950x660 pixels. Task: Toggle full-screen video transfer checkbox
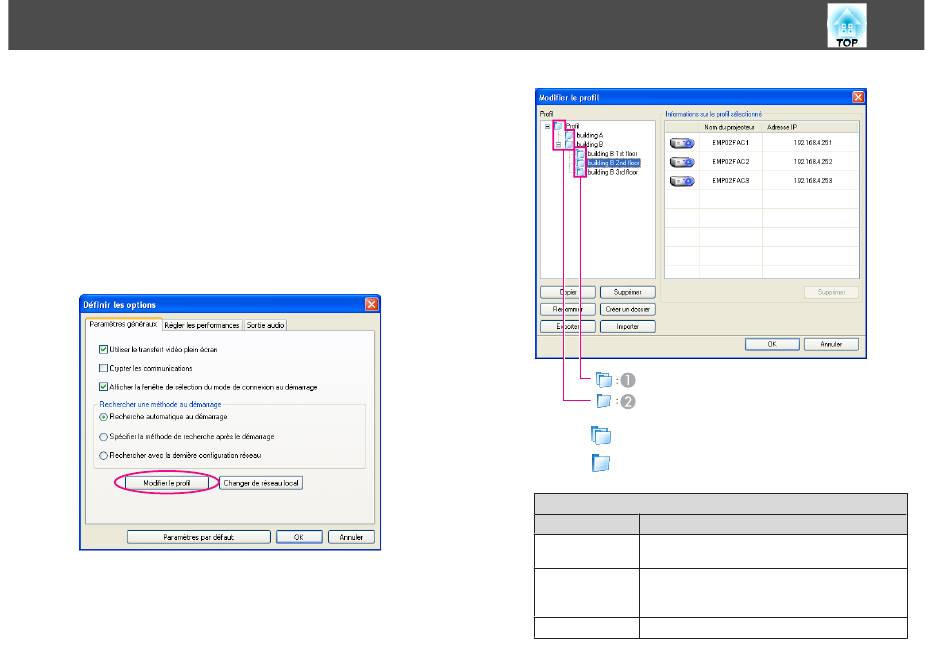tap(104, 350)
